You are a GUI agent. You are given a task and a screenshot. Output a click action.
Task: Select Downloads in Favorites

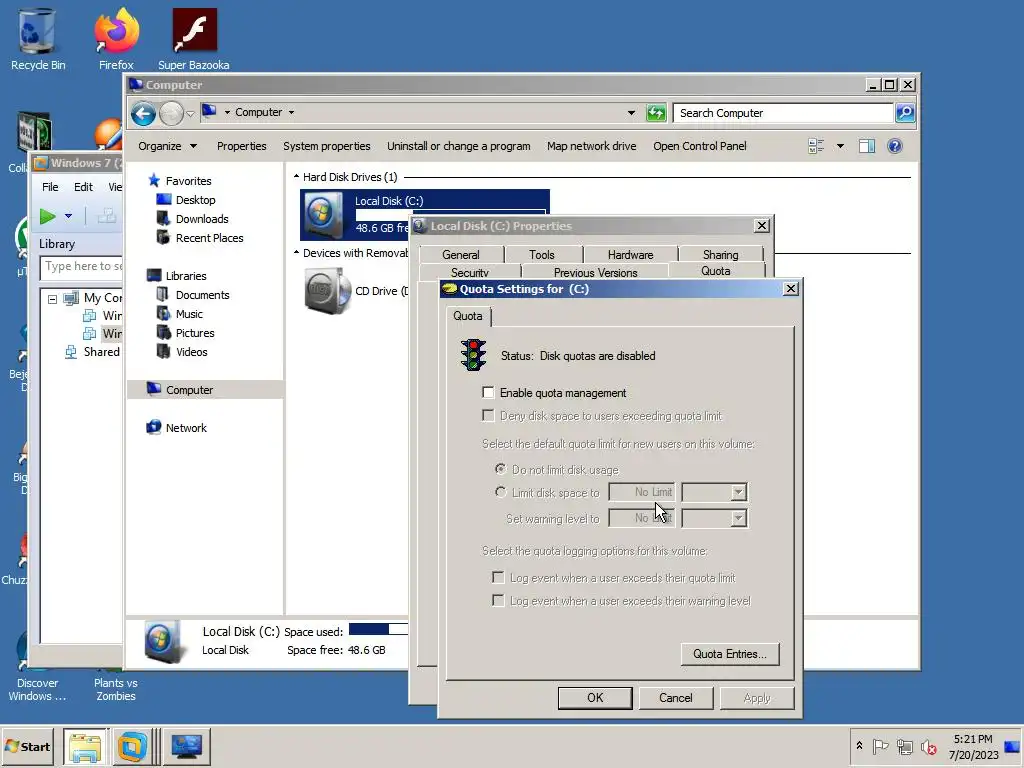click(202, 219)
